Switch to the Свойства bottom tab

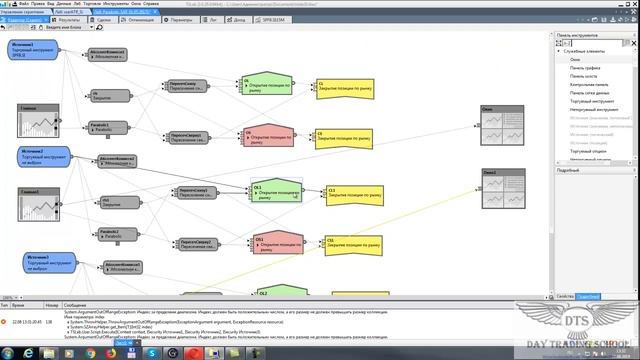[x=565, y=296]
